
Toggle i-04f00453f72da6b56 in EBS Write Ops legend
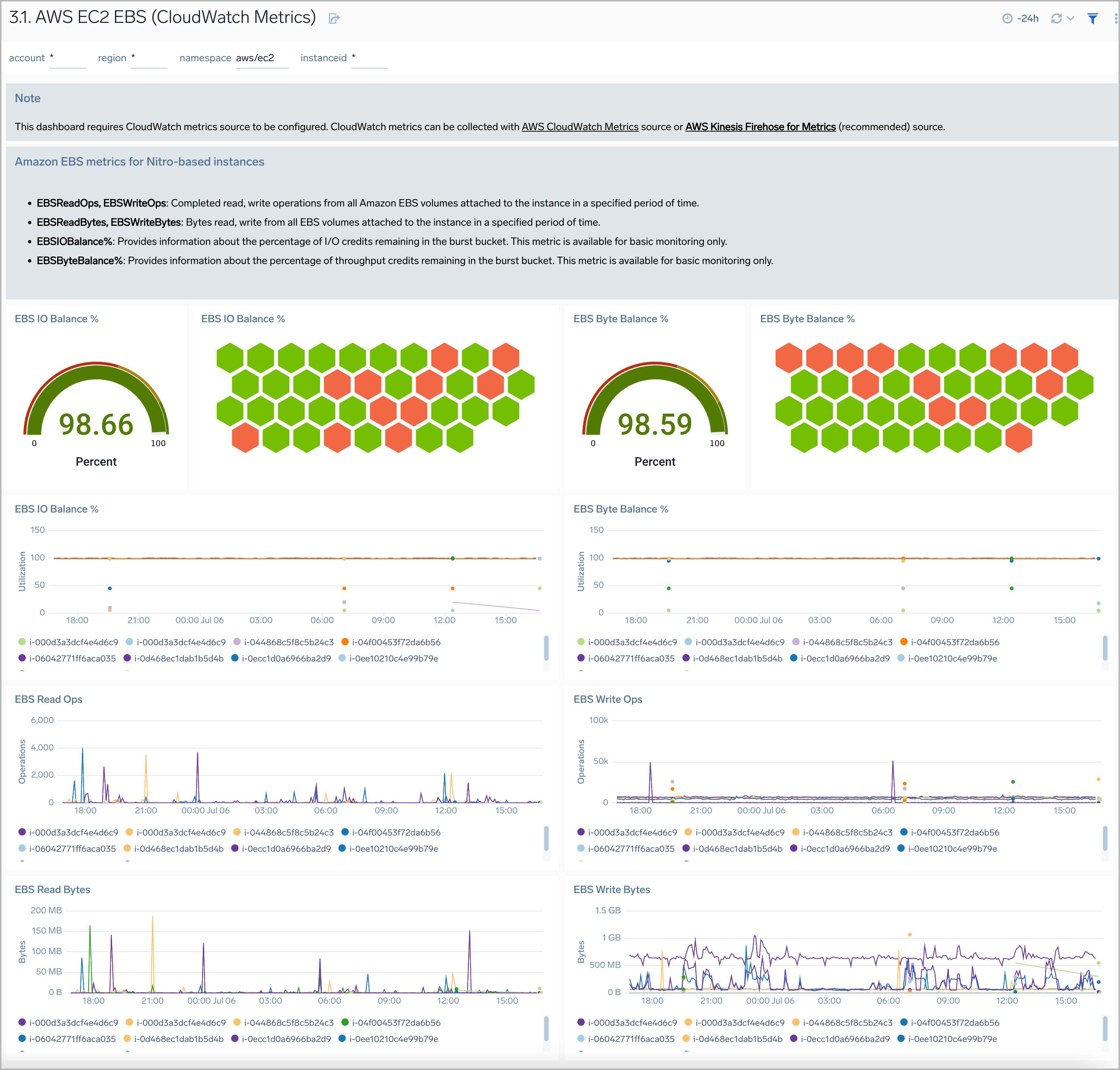click(x=949, y=833)
